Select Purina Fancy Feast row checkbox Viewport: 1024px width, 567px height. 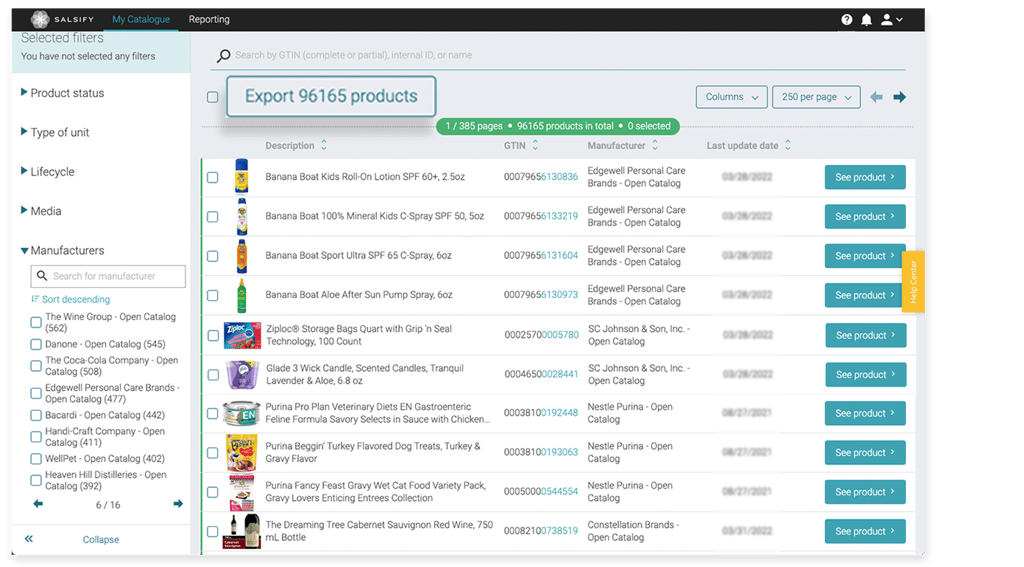[212, 492]
